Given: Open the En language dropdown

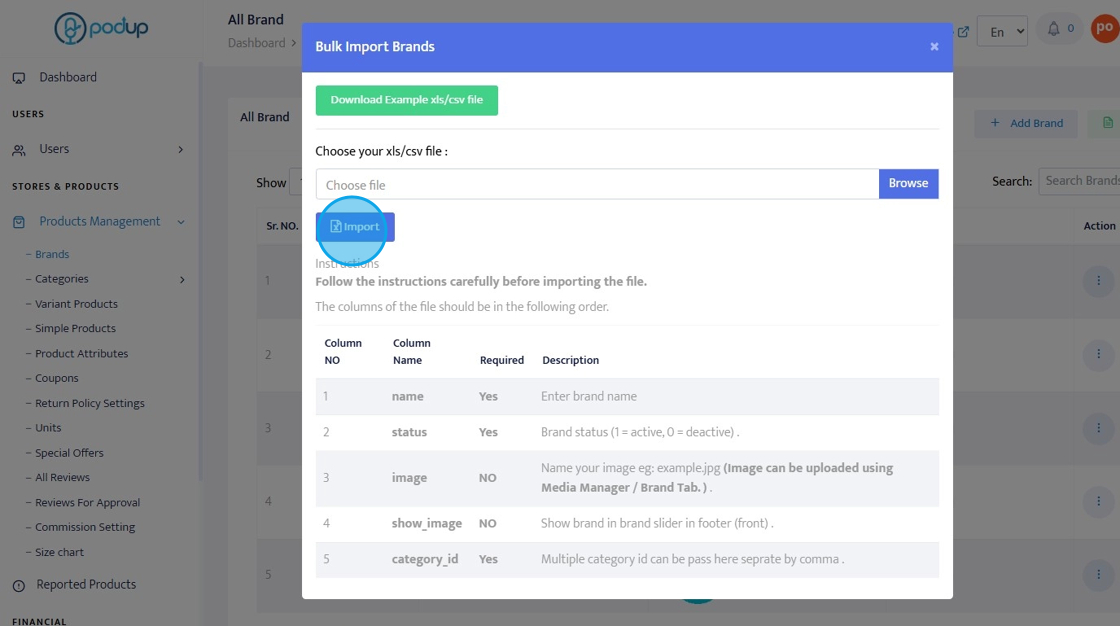Looking at the screenshot, I should [x=1002, y=31].
